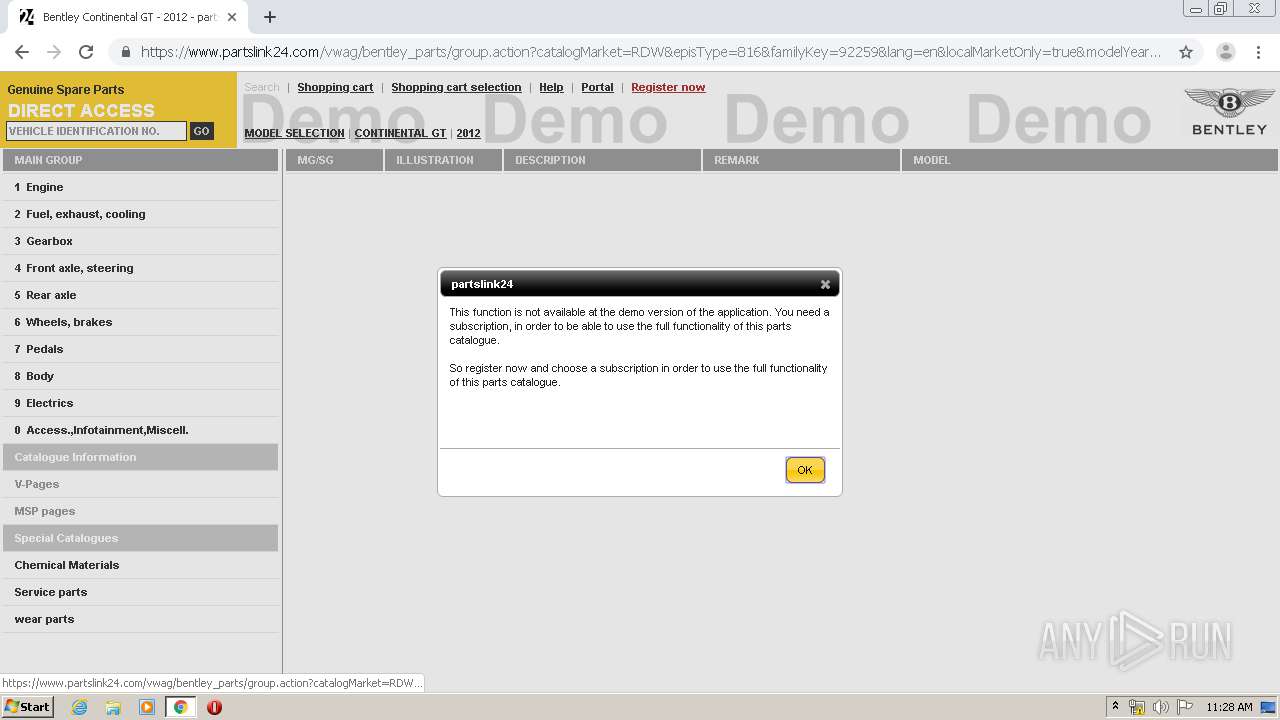Reload the page
1280x720 pixels.
(86, 52)
